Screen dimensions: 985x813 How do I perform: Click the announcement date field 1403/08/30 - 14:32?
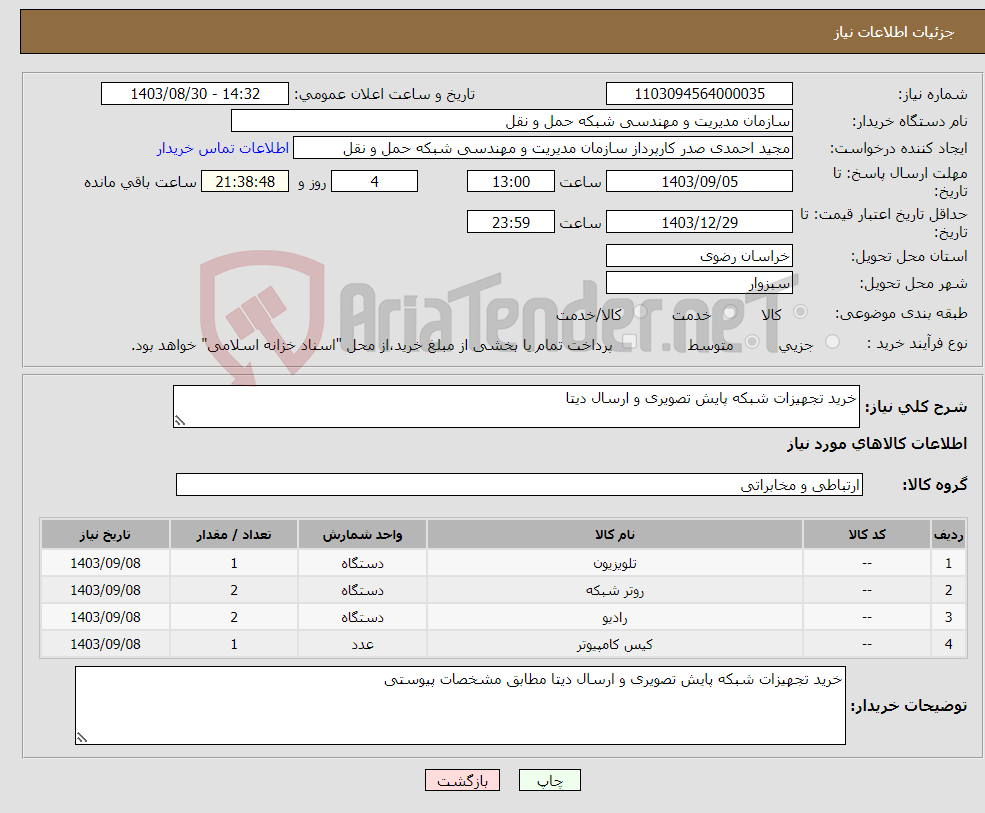pyautogui.click(x=195, y=94)
